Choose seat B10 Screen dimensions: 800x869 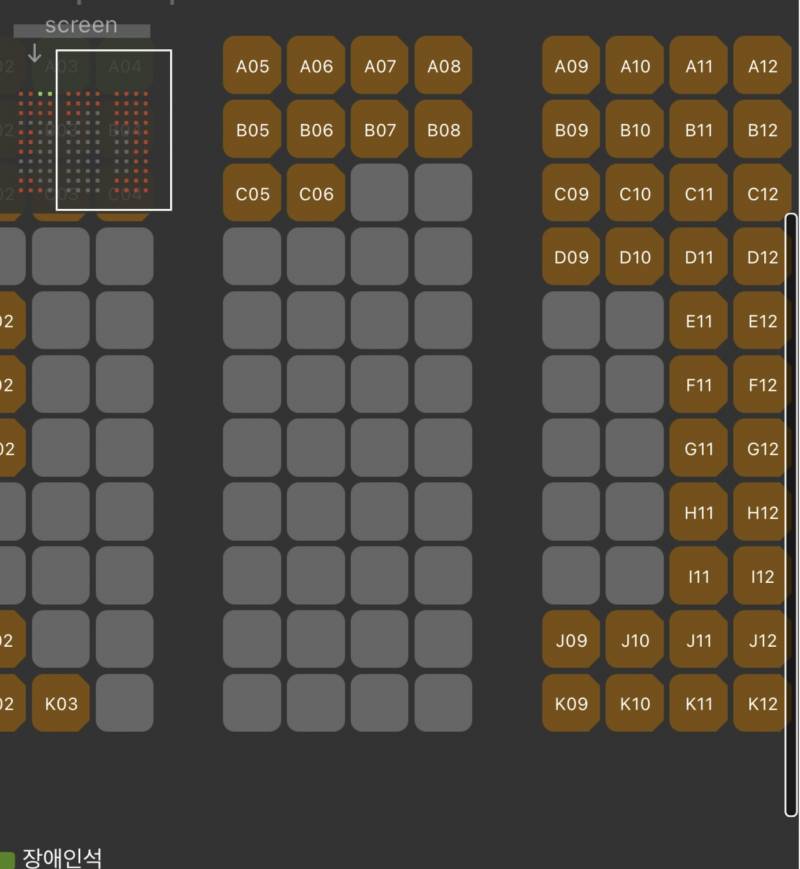tap(635, 130)
